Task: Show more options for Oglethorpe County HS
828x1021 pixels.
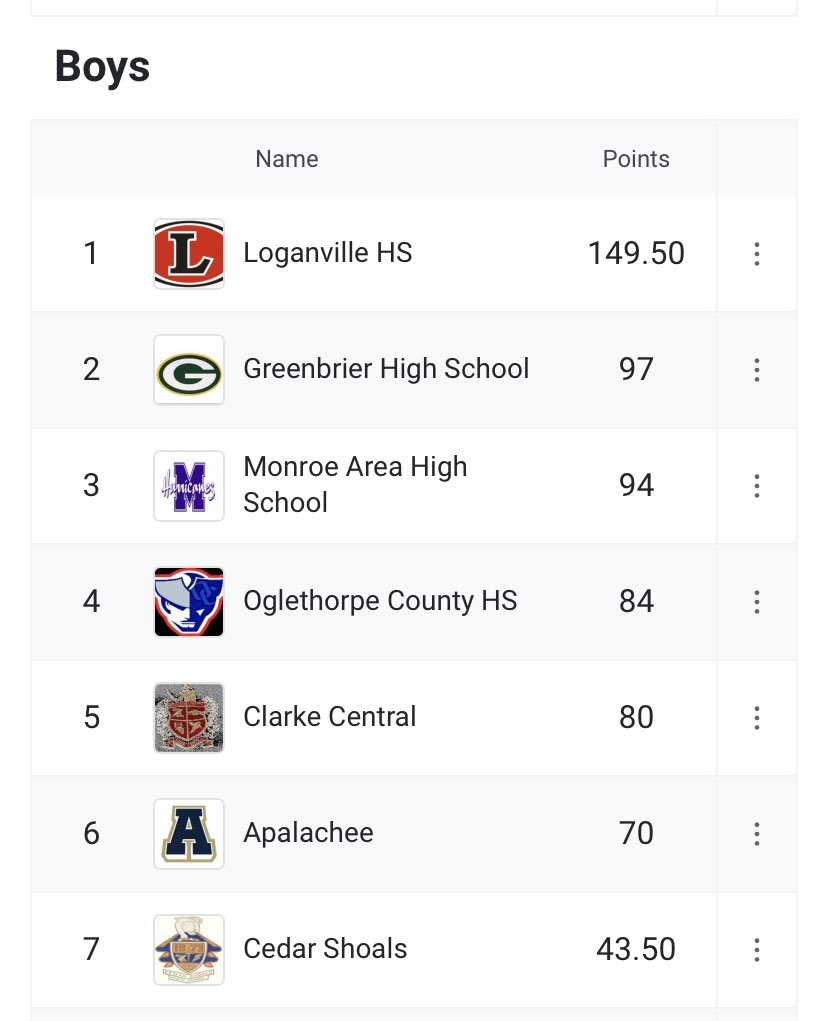Action: point(756,602)
